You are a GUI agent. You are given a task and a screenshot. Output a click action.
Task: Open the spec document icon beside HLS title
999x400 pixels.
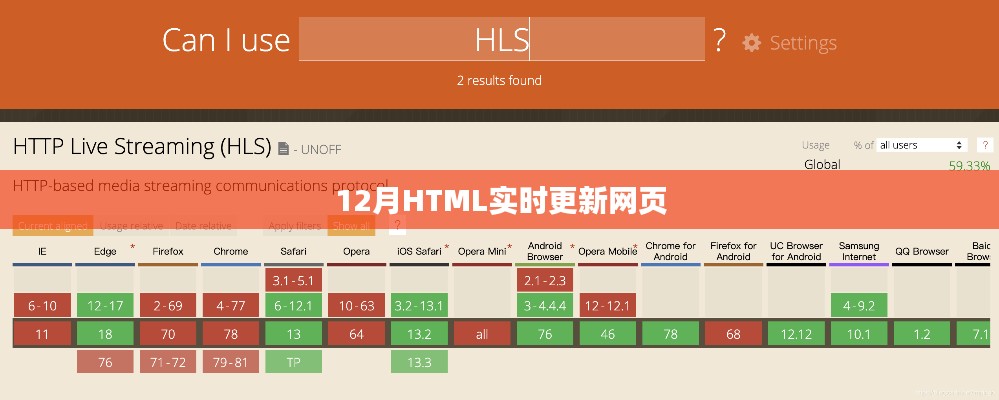tap(284, 148)
